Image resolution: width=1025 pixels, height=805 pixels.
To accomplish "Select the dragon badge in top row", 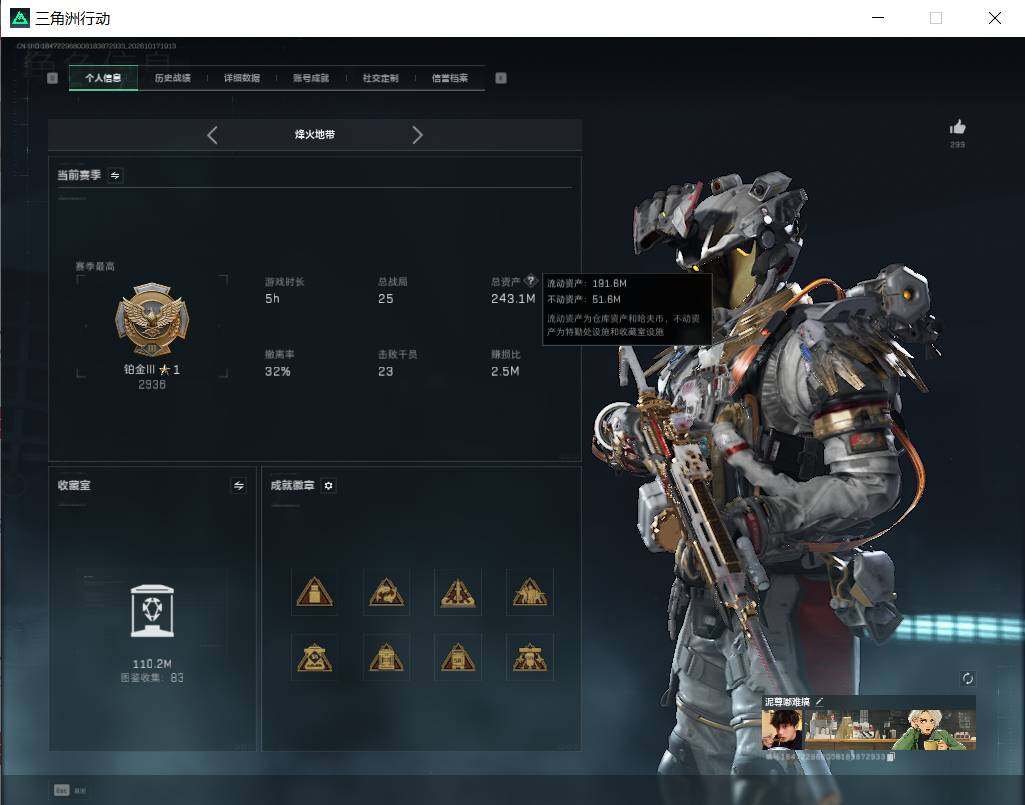I will (x=386, y=592).
